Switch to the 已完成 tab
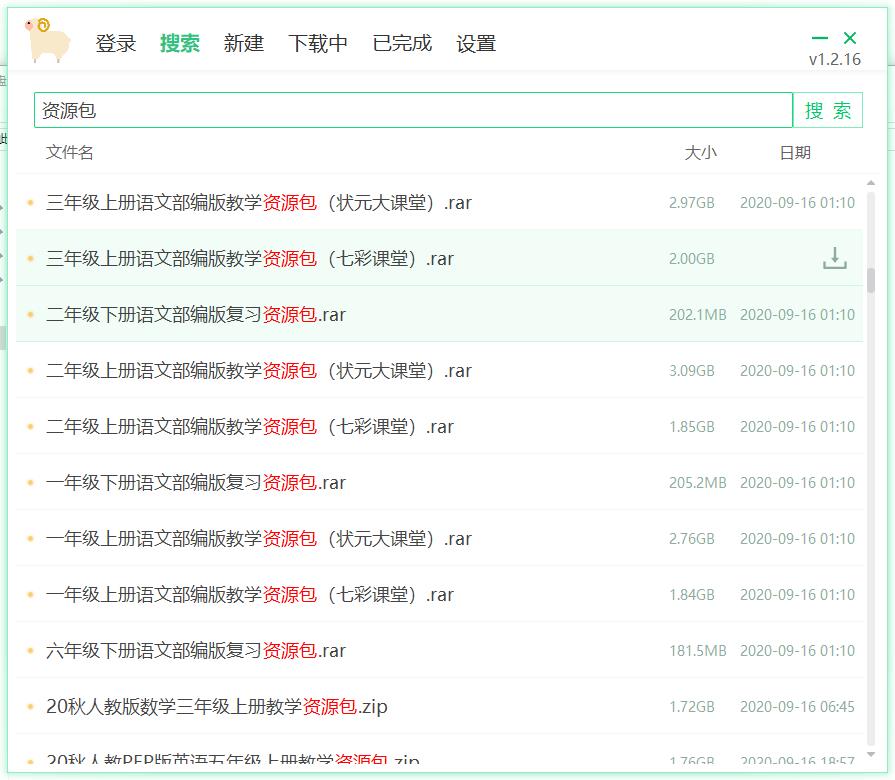895x780 pixels. click(403, 43)
